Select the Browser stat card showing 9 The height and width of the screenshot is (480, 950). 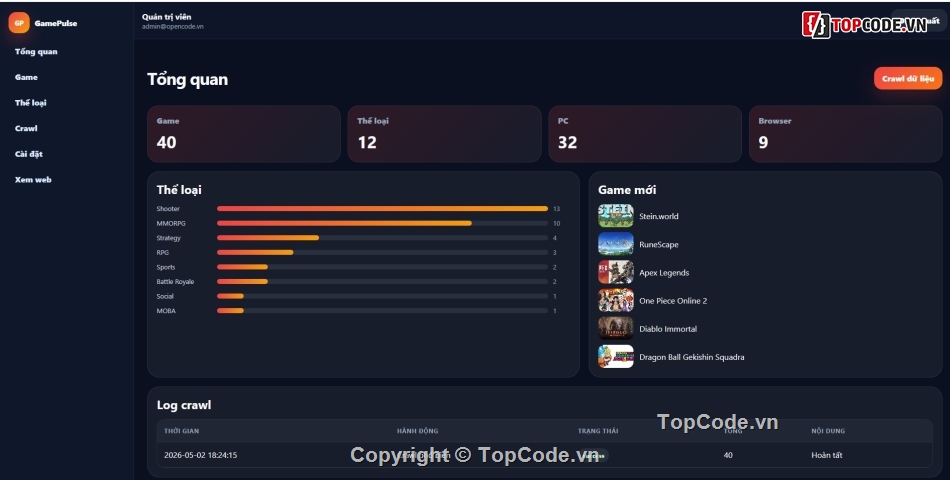pyautogui.click(x=845, y=134)
